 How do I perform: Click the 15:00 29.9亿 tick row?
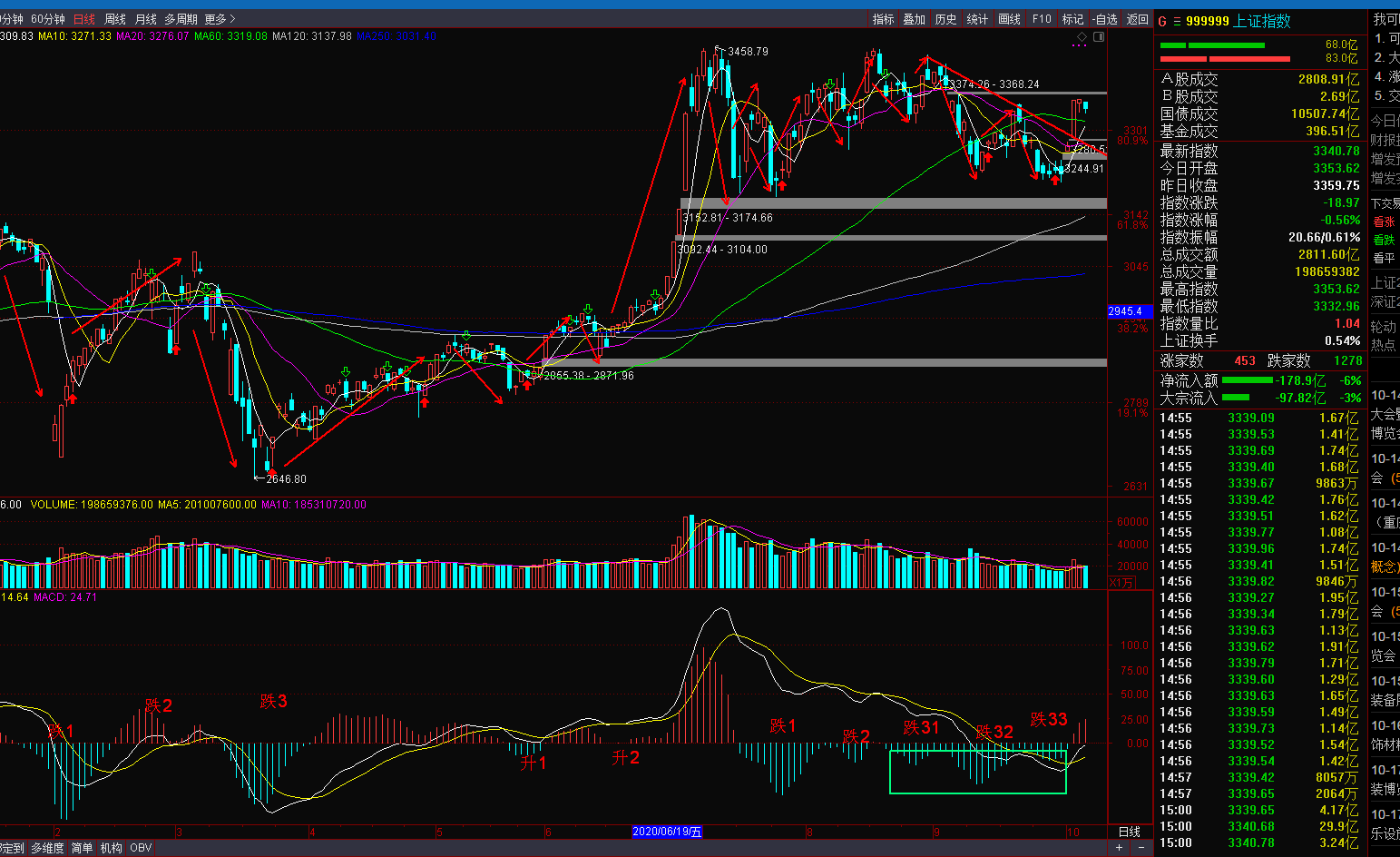(1259, 826)
